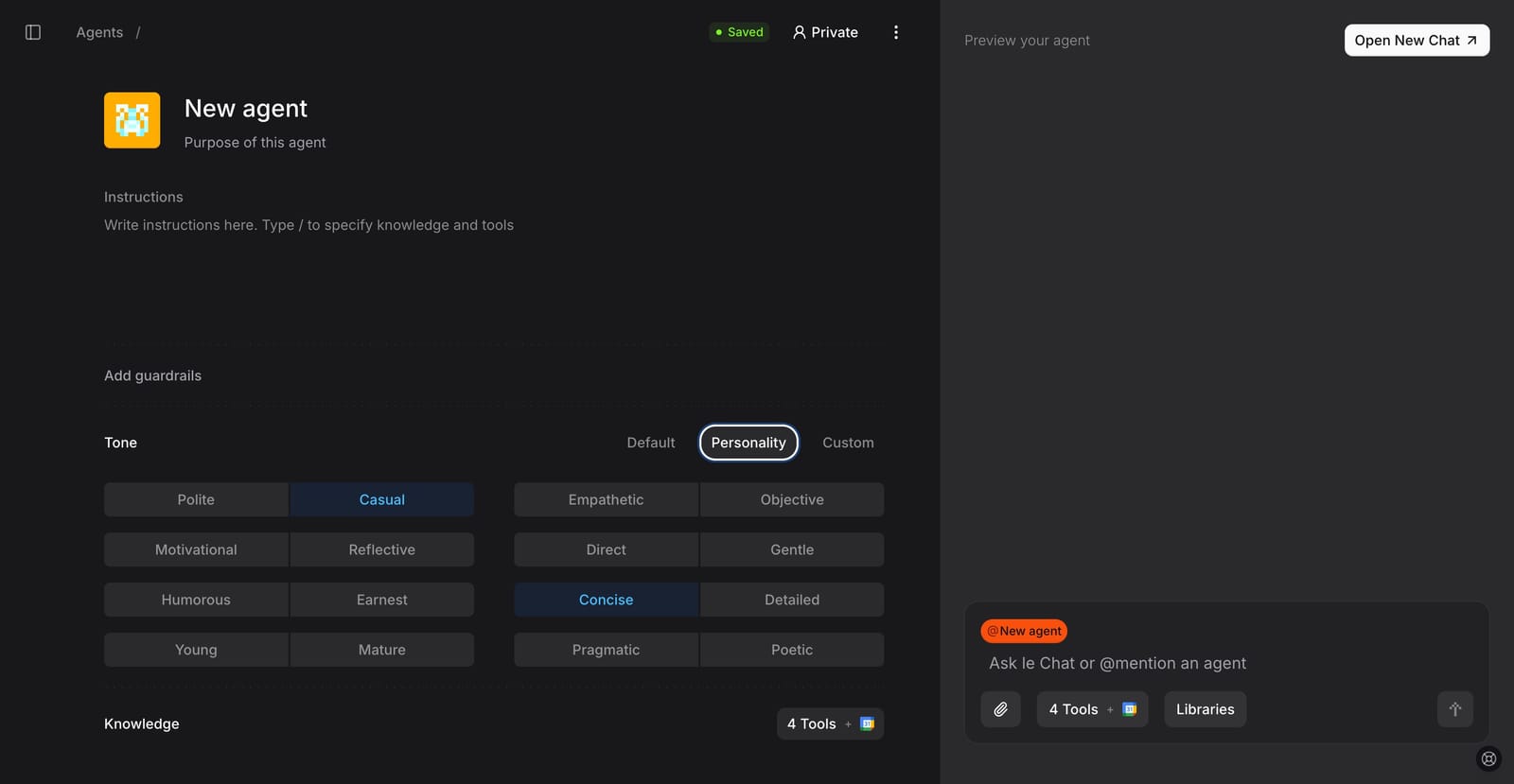Screen dimensions: 1514x784
Task: Expand the 4 Tools selector in Knowledge
Action: pyautogui.click(x=812, y=723)
